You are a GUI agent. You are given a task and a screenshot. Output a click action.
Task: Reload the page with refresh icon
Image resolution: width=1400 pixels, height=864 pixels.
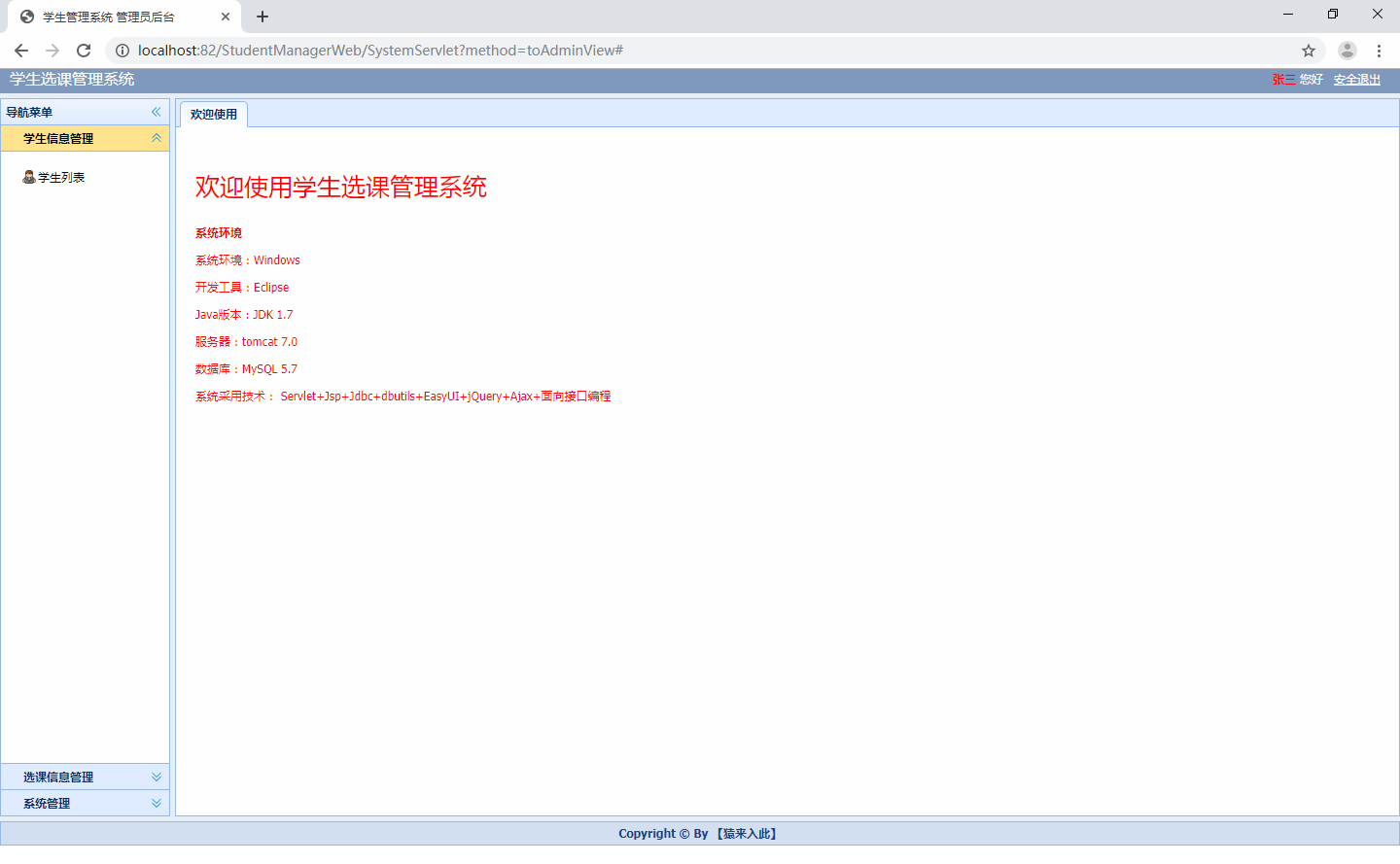[x=84, y=51]
